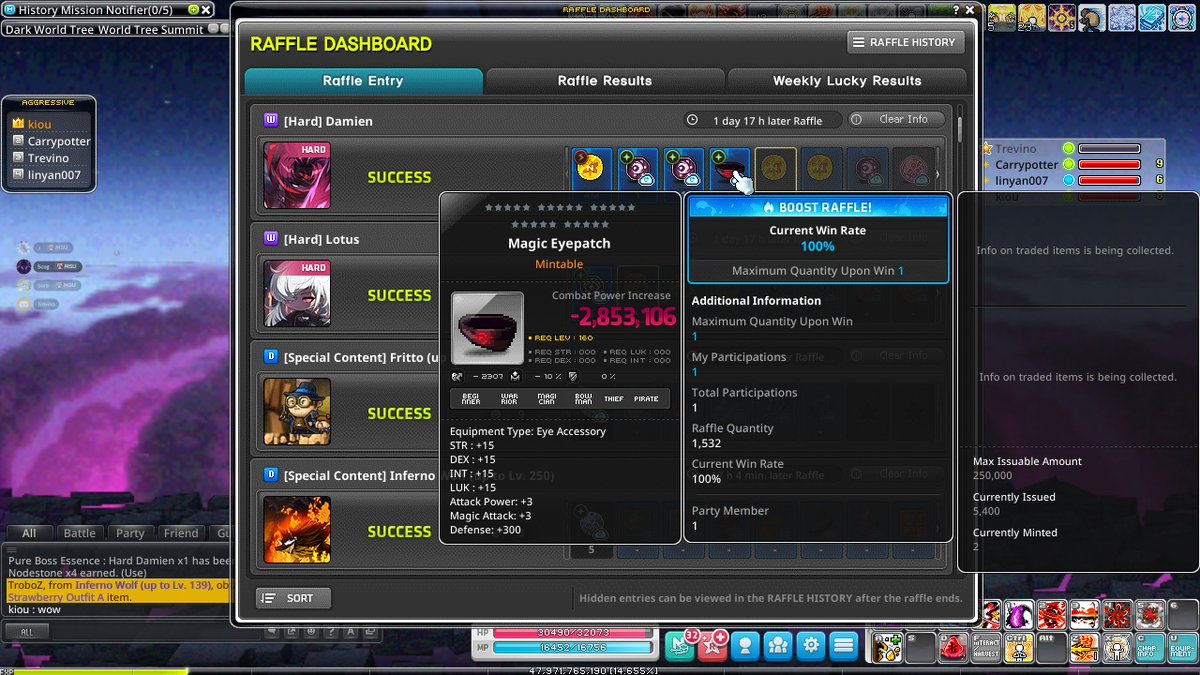The image size is (1200, 675).
Task: Select Trevino in the Aggressive party list
Action: [48, 158]
